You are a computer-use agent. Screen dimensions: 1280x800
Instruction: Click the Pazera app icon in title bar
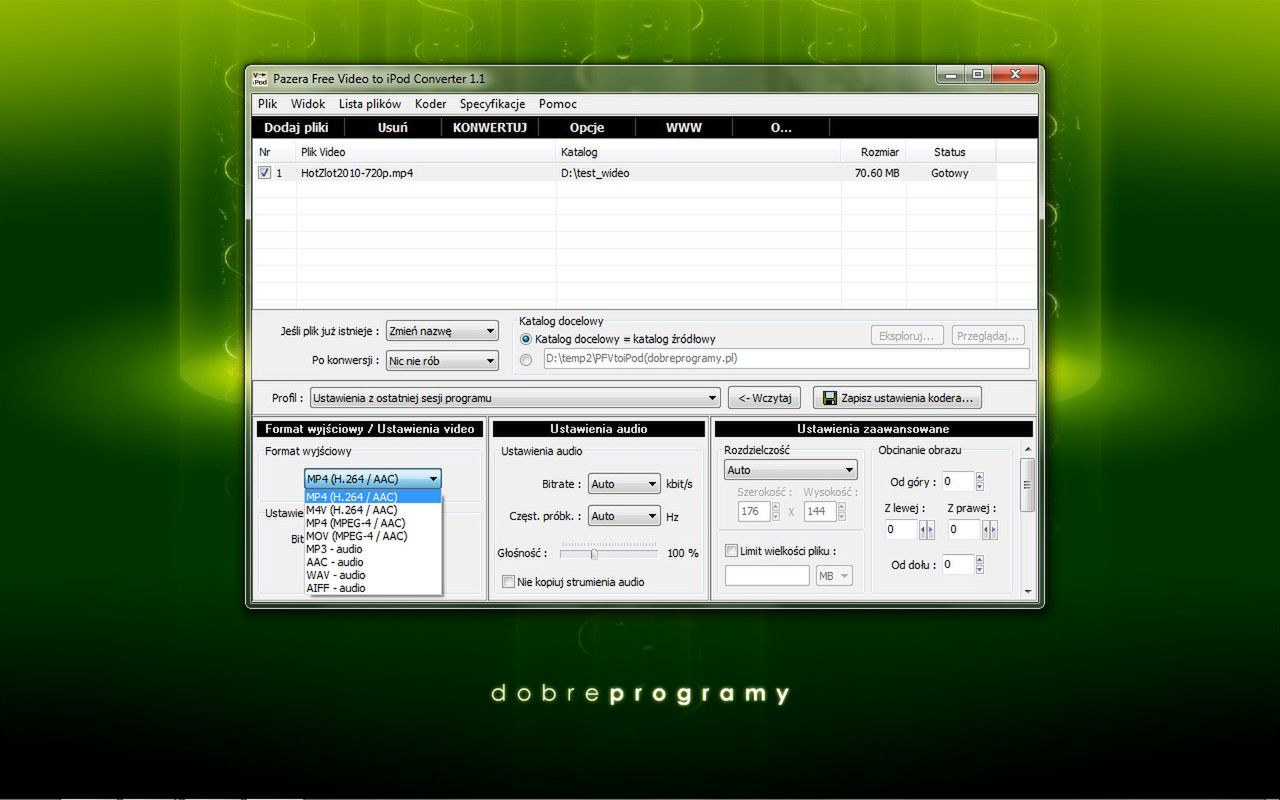coord(260,78)
